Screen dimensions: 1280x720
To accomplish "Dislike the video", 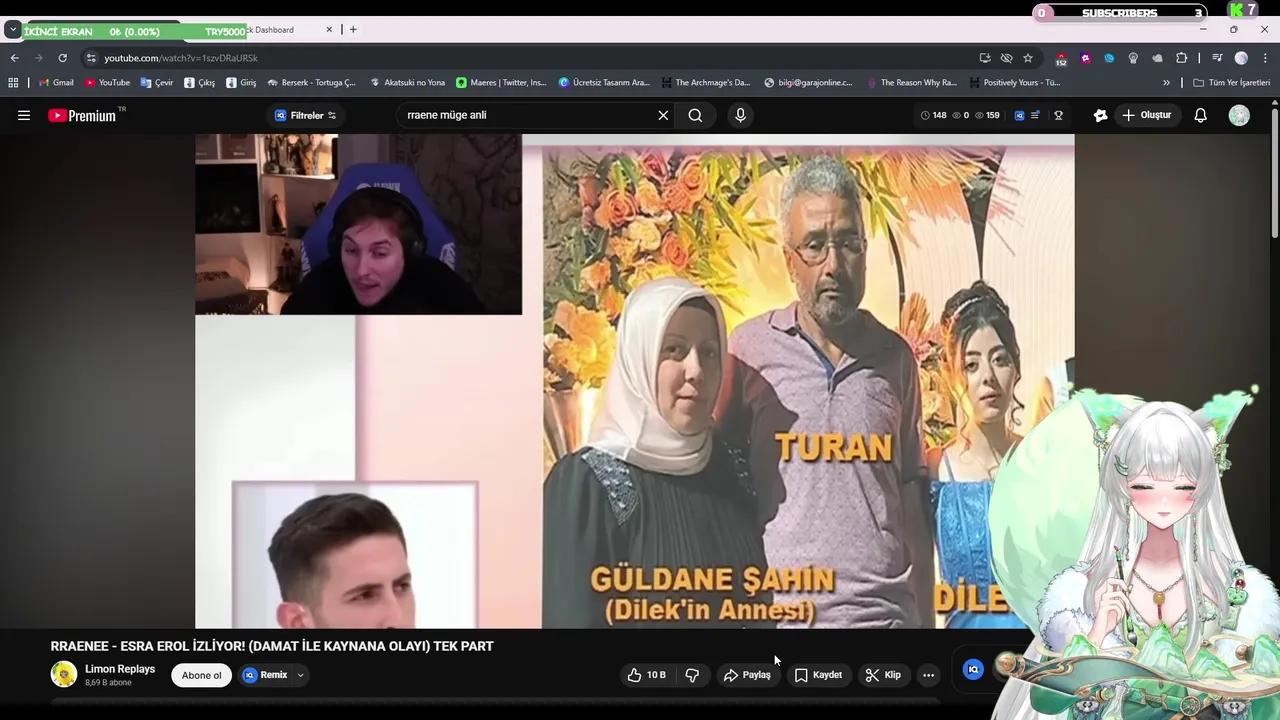I will coord(692,675).
